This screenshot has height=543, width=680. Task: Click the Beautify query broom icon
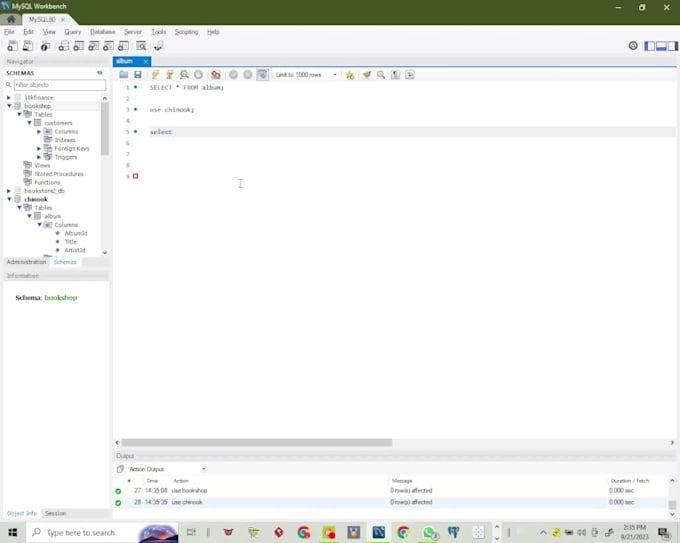(x=366, y=75)
